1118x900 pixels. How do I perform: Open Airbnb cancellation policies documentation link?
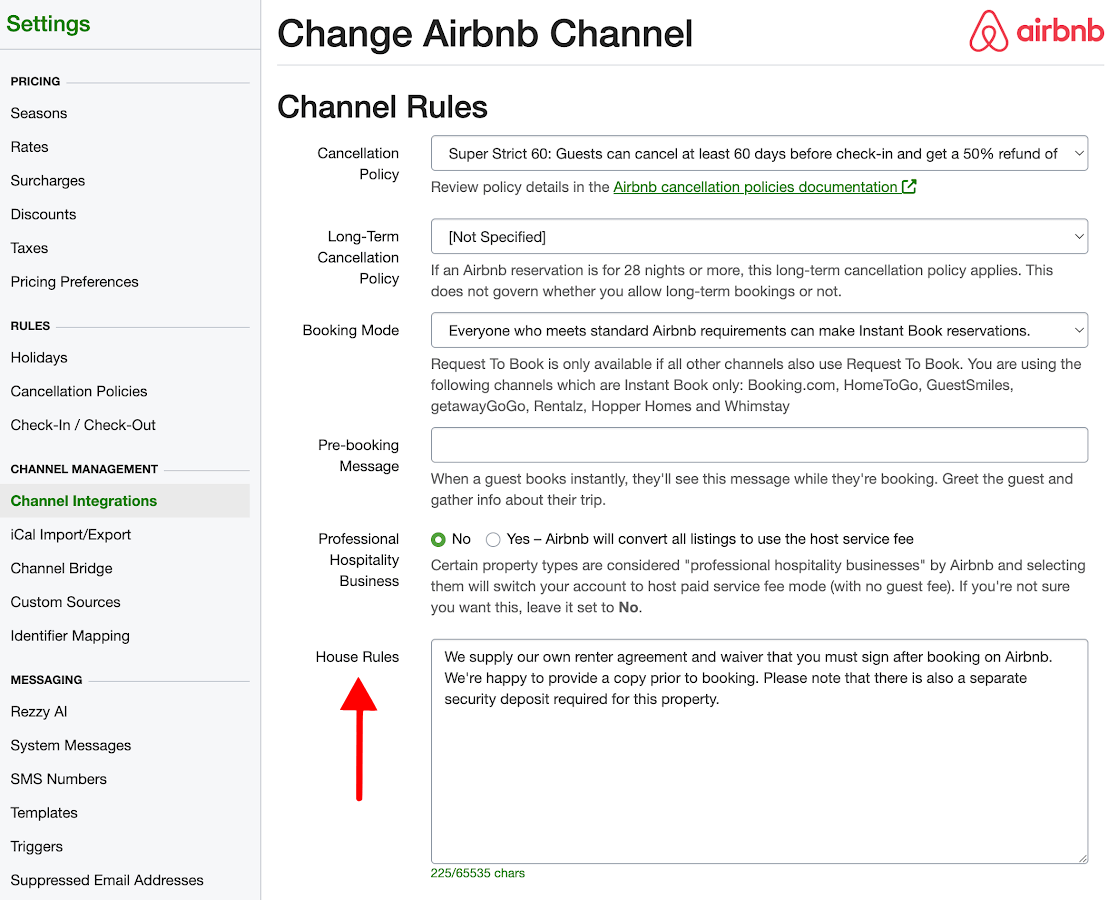point(755,187)
